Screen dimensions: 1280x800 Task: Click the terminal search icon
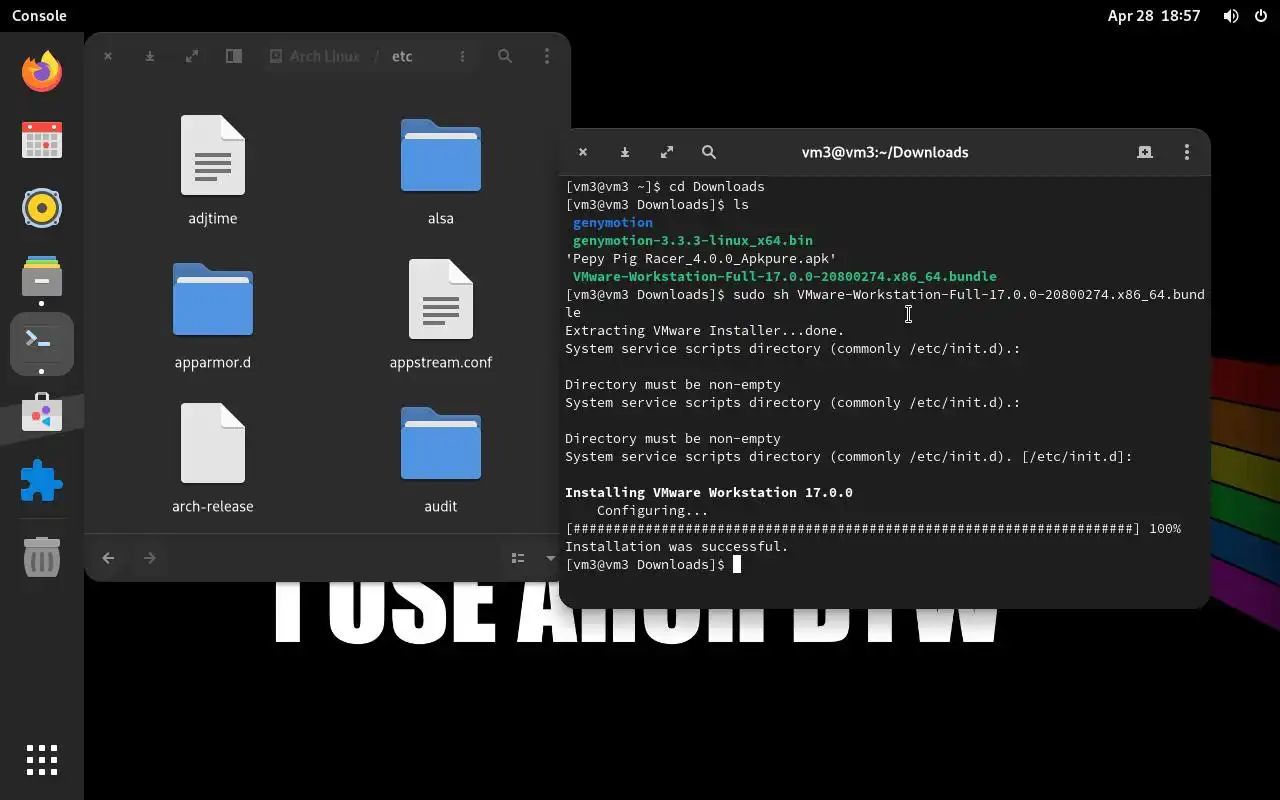tap(709, 152)
